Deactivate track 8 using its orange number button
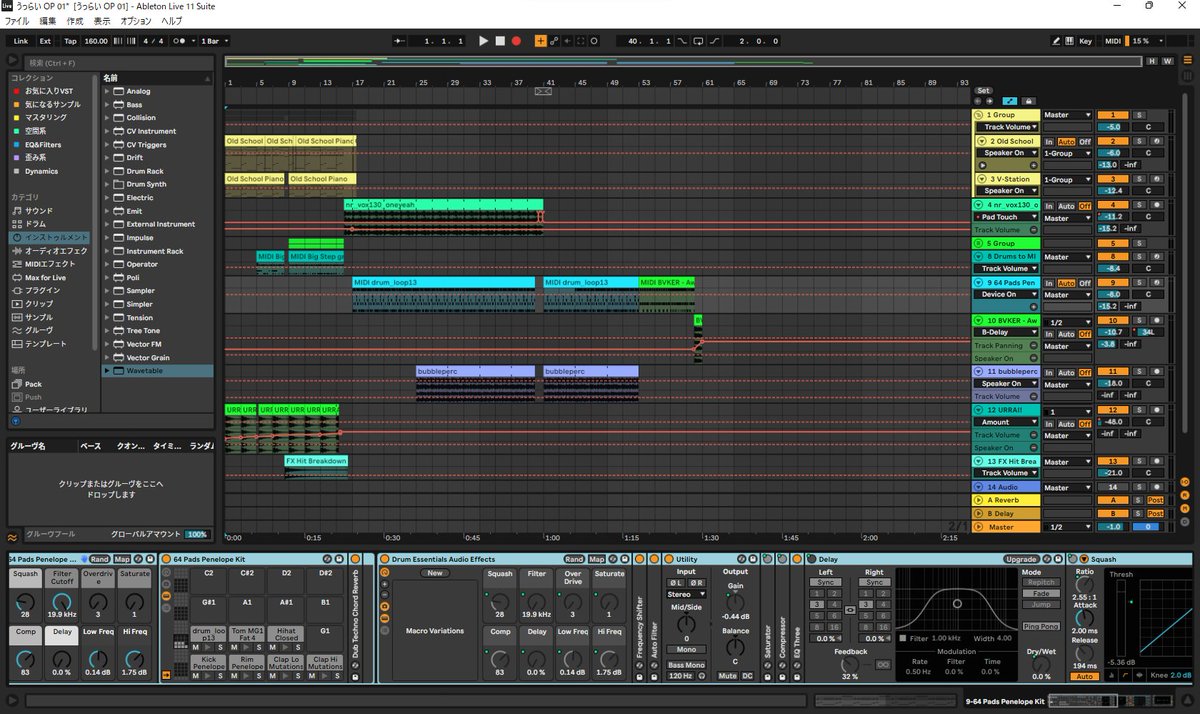 coord(1112,256)
